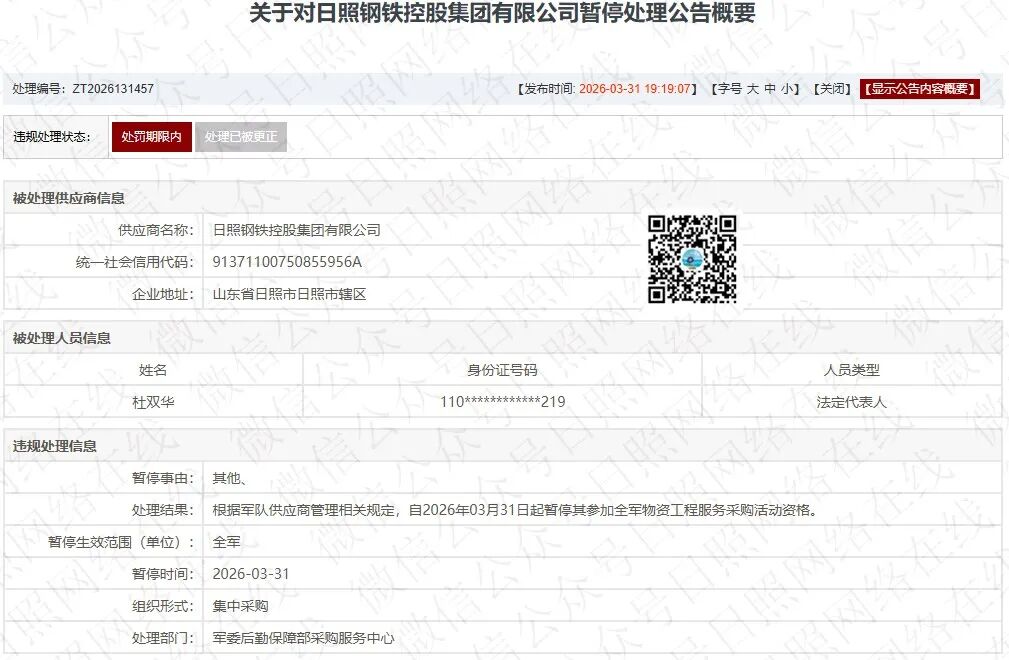Set font size to 大
Screen dimensions: 1009x660
[752, 89]
